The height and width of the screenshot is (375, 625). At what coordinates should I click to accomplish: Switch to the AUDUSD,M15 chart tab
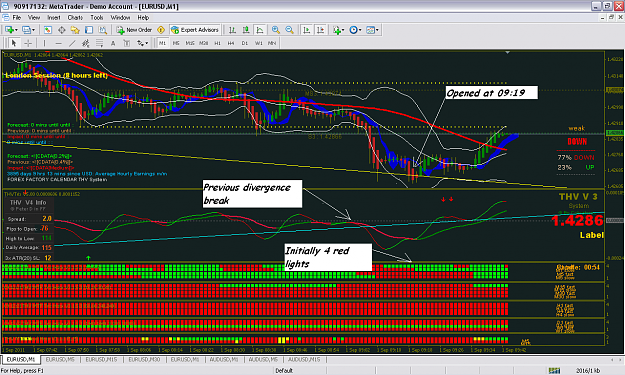coord(304,359)
